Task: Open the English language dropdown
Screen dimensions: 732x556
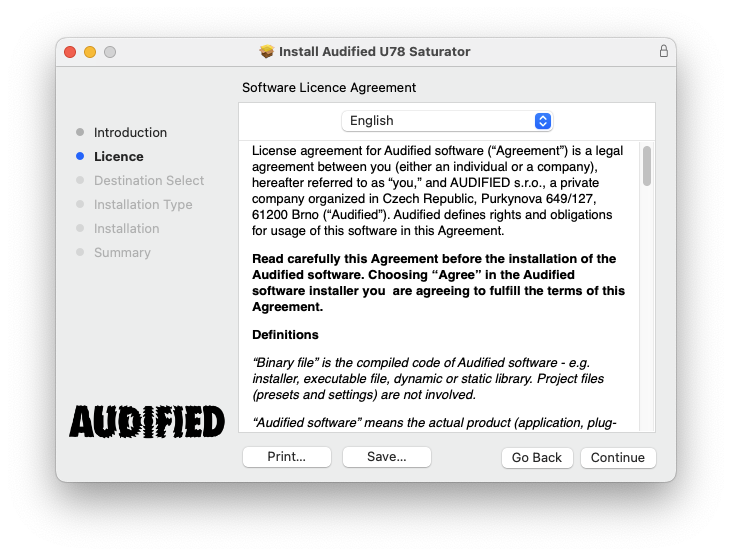Action: [x=446, y=121]
